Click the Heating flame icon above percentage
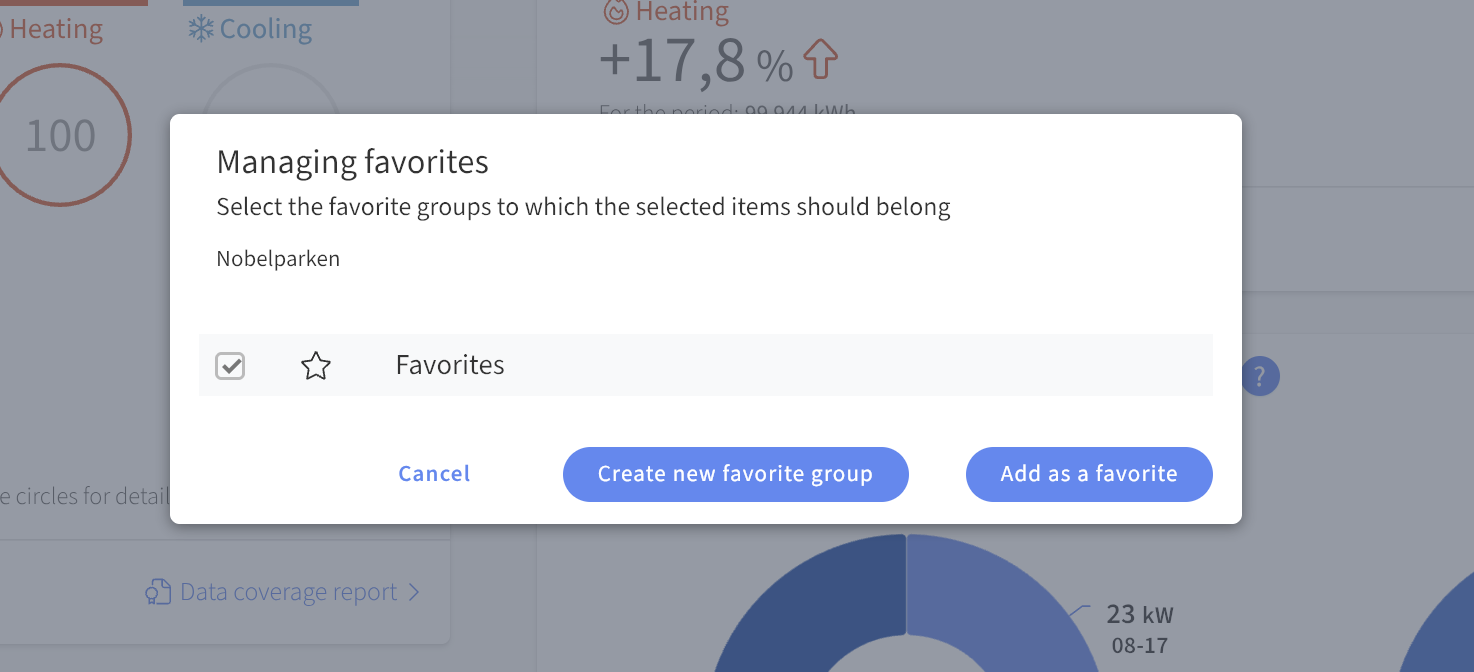Screen dimensions: 1474x672 coord(616,12)
